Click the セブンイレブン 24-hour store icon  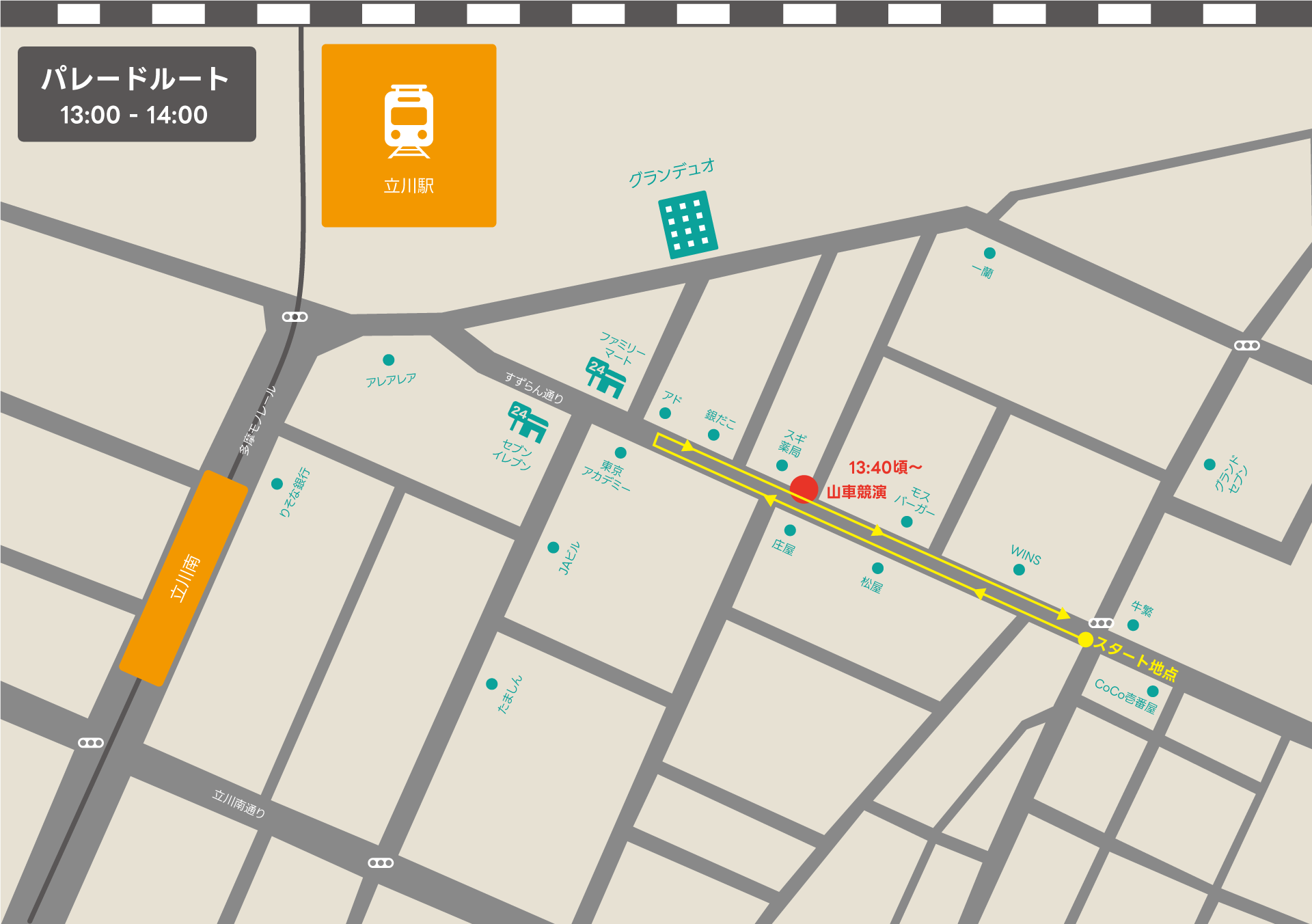[528, 421]
